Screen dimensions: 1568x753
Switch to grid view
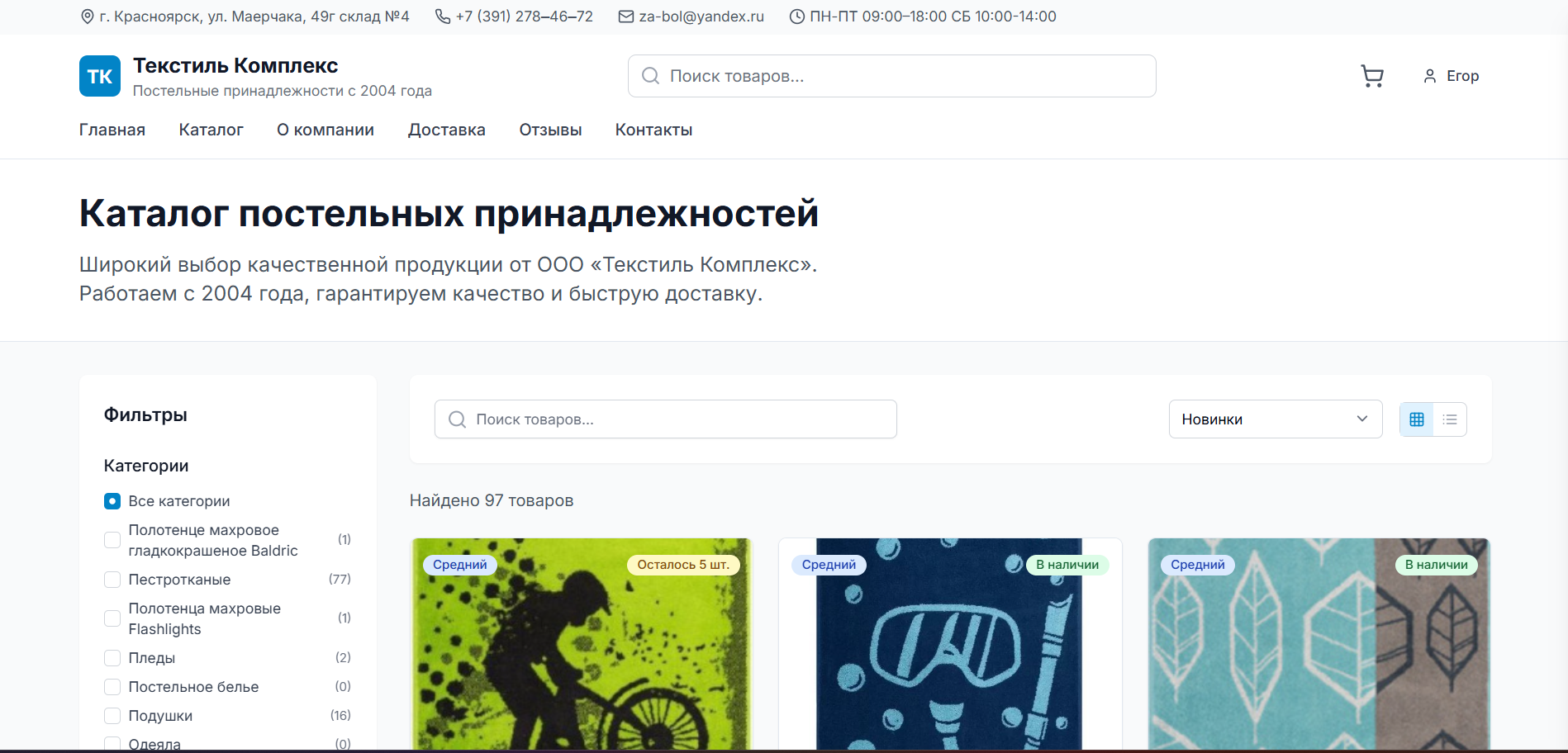pyautogui.click(x=1416, y=419)
